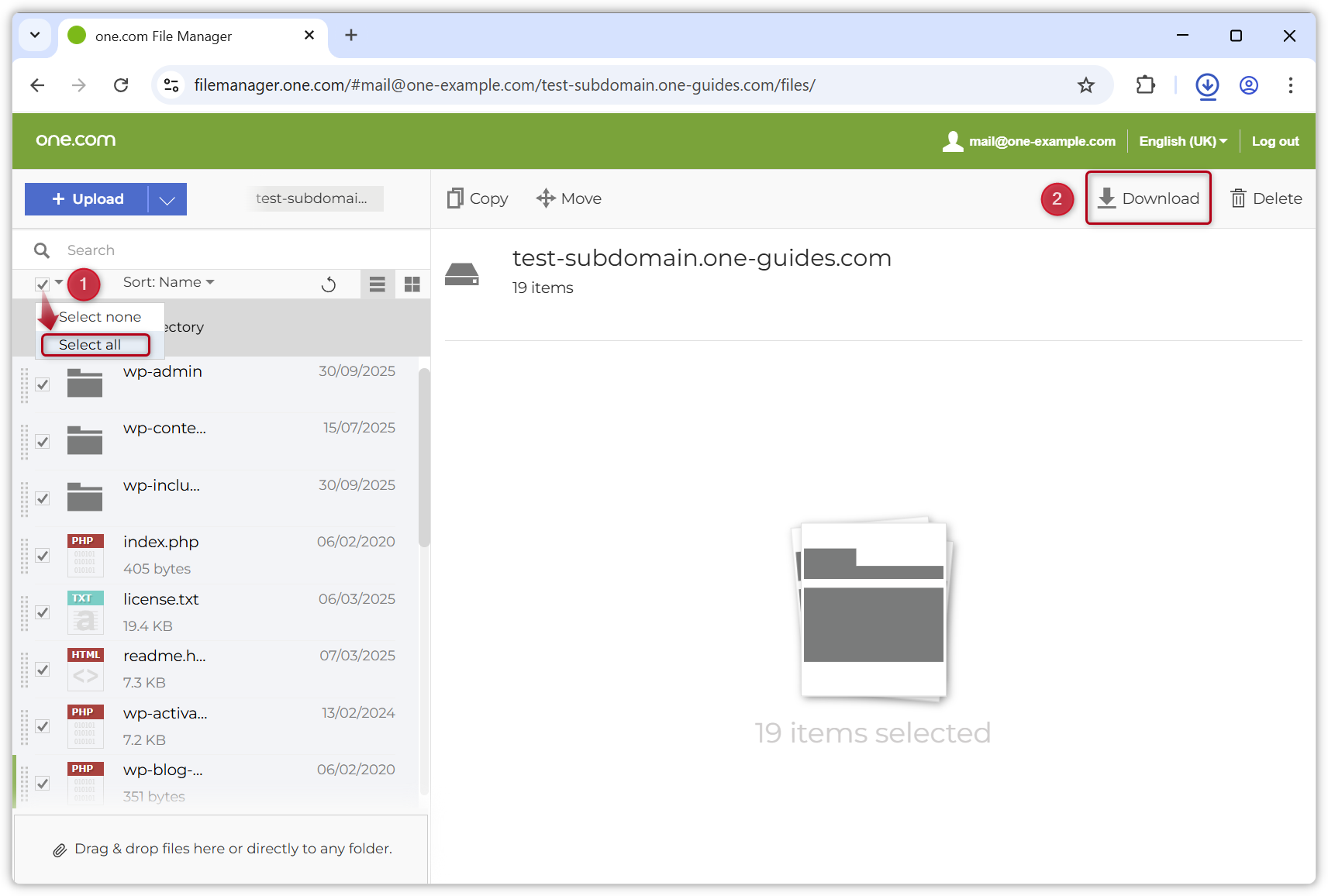Bookmark the page with the star icon
This screenshot has height=896, width=1328.
1085,85
